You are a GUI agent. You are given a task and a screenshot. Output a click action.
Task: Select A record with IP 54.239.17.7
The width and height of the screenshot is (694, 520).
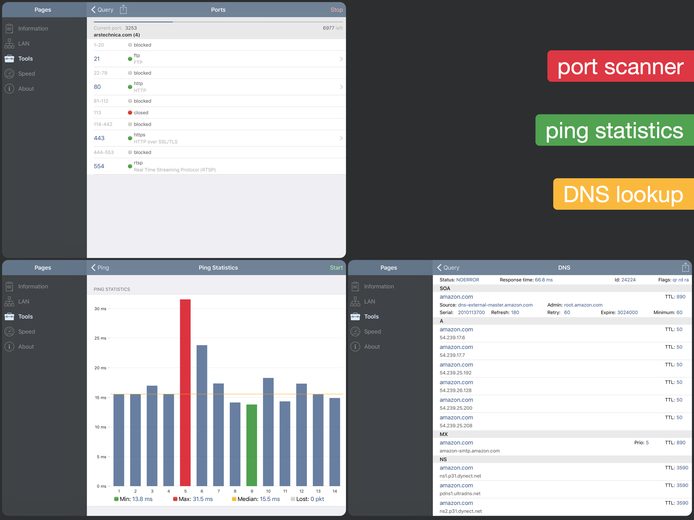[x=562, y=351]
